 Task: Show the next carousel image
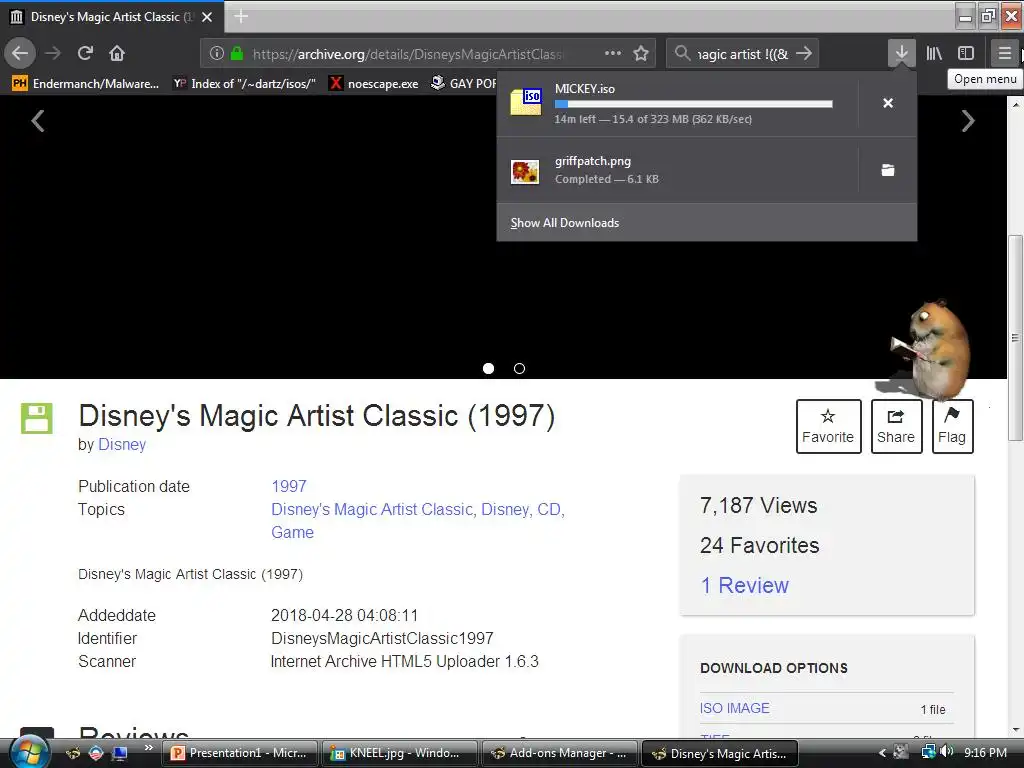click(968, 121)
